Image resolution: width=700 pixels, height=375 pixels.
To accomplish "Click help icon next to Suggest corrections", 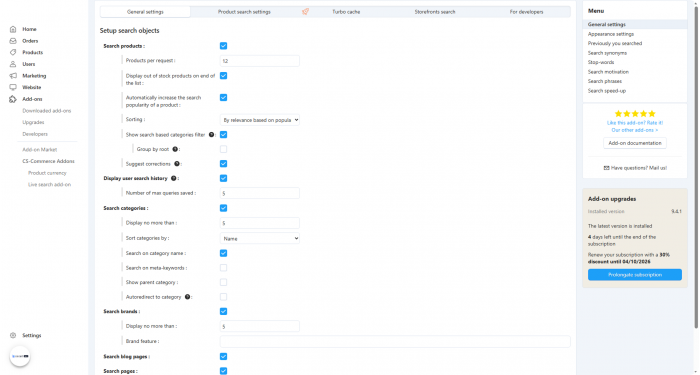I will [177, 164].
